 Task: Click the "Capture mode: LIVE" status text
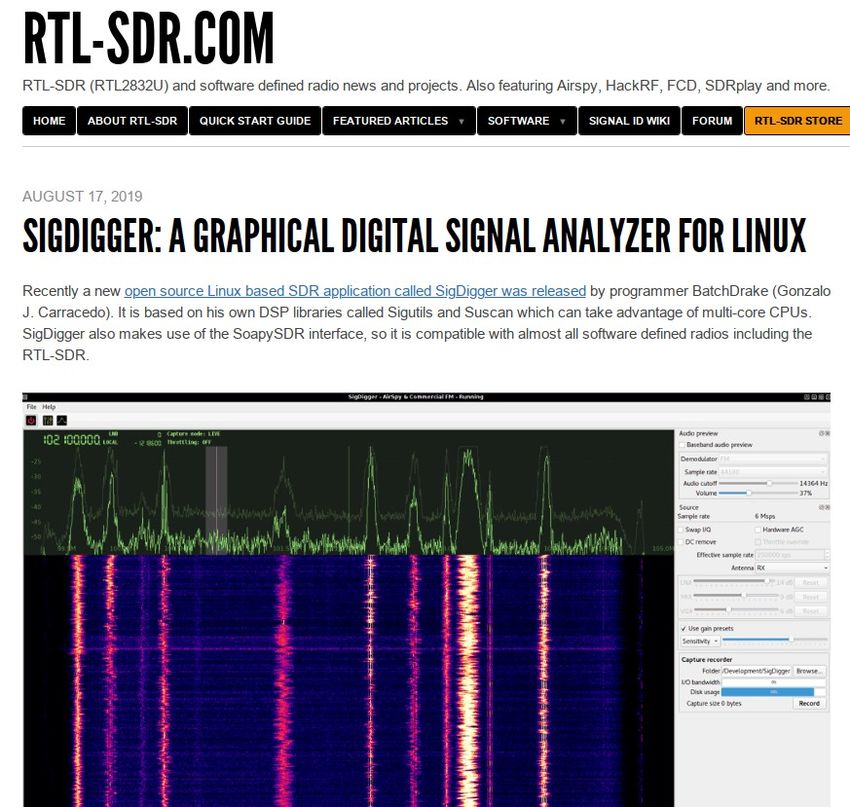(193, 434)
